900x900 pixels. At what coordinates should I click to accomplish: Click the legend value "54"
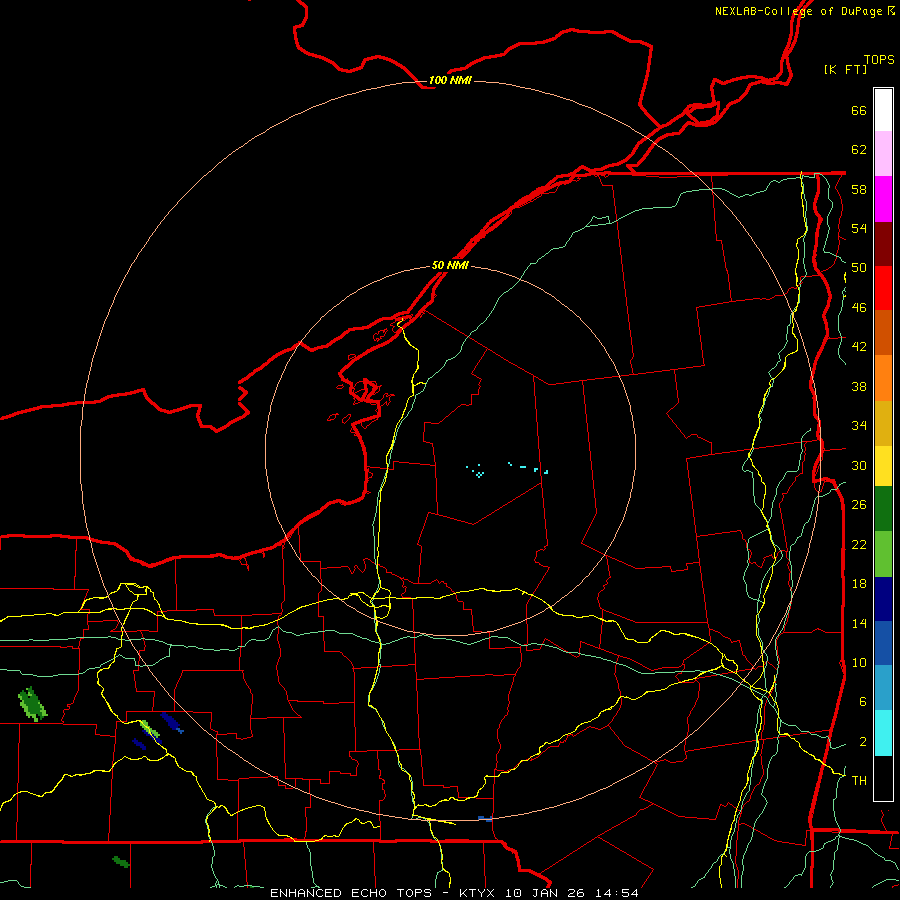(x=859, y=228)
